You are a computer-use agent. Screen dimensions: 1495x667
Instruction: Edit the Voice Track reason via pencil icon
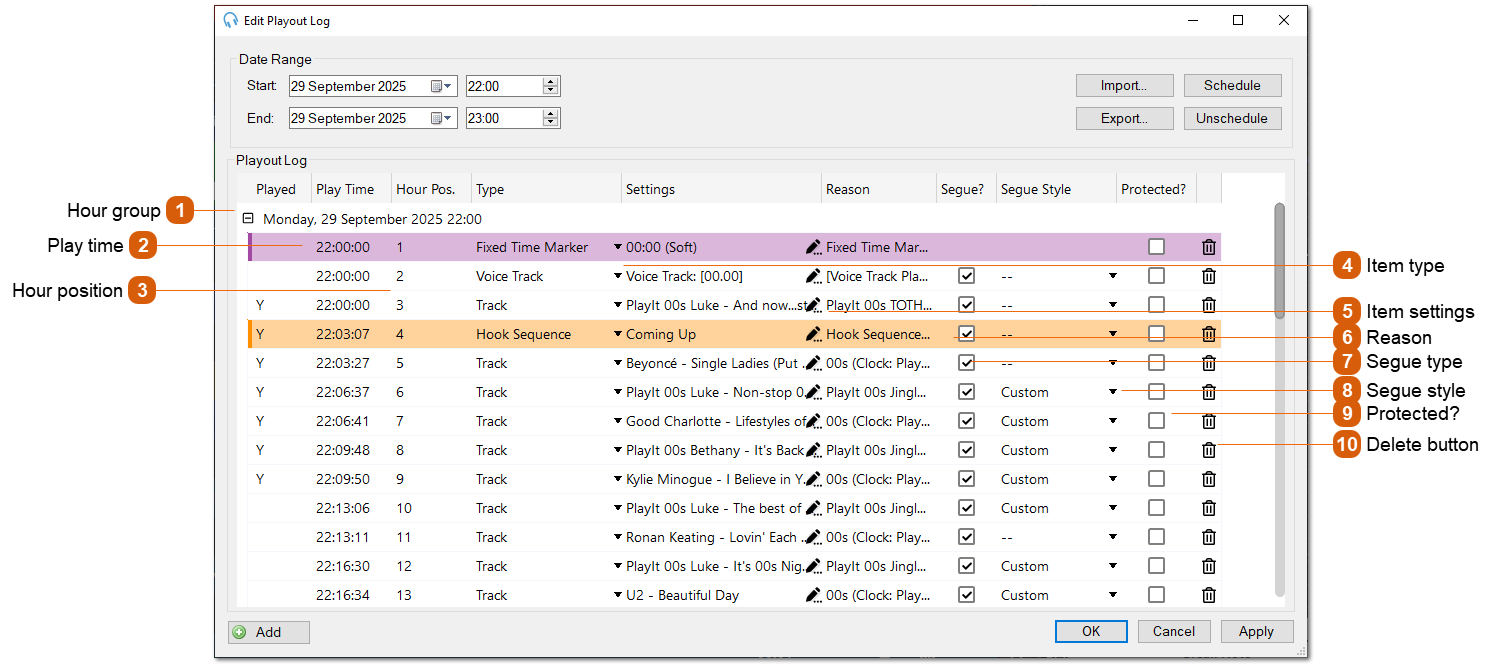coord(814,275)
